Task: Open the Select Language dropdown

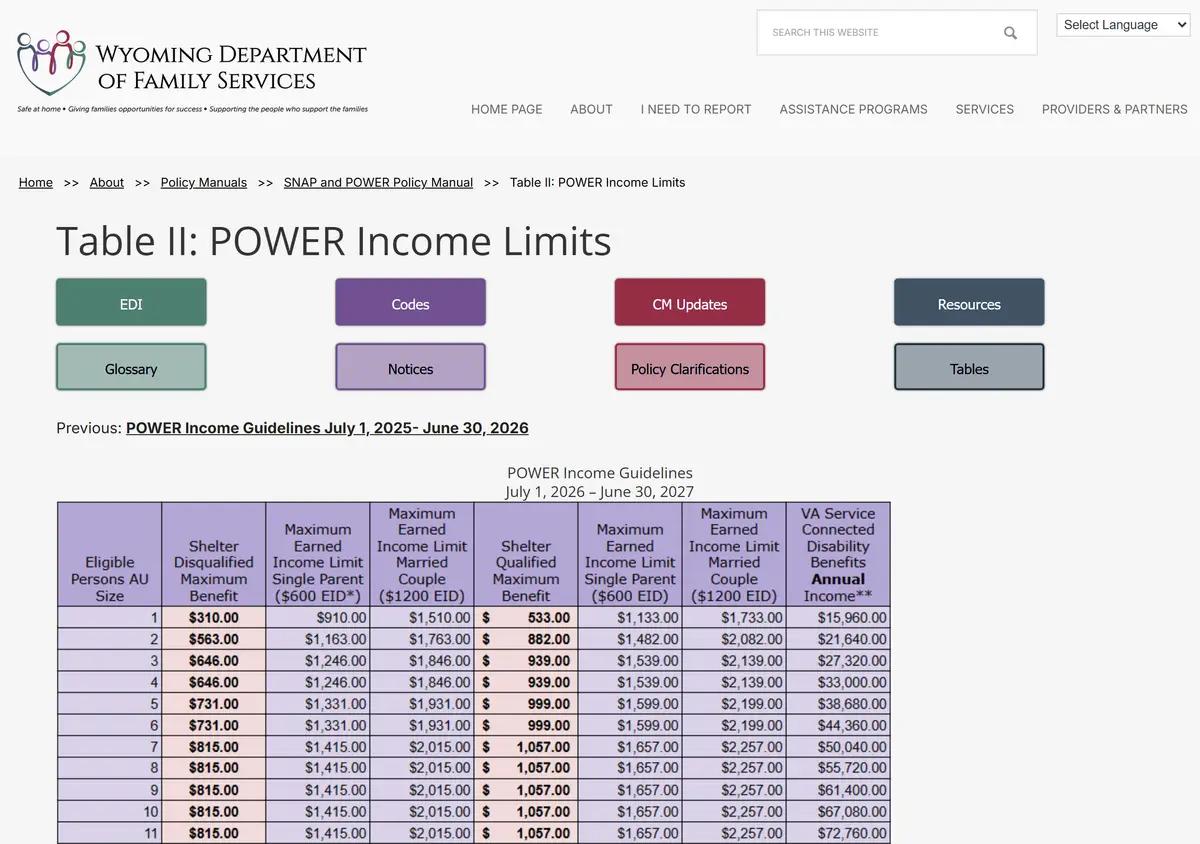Action: point(1123,25)
